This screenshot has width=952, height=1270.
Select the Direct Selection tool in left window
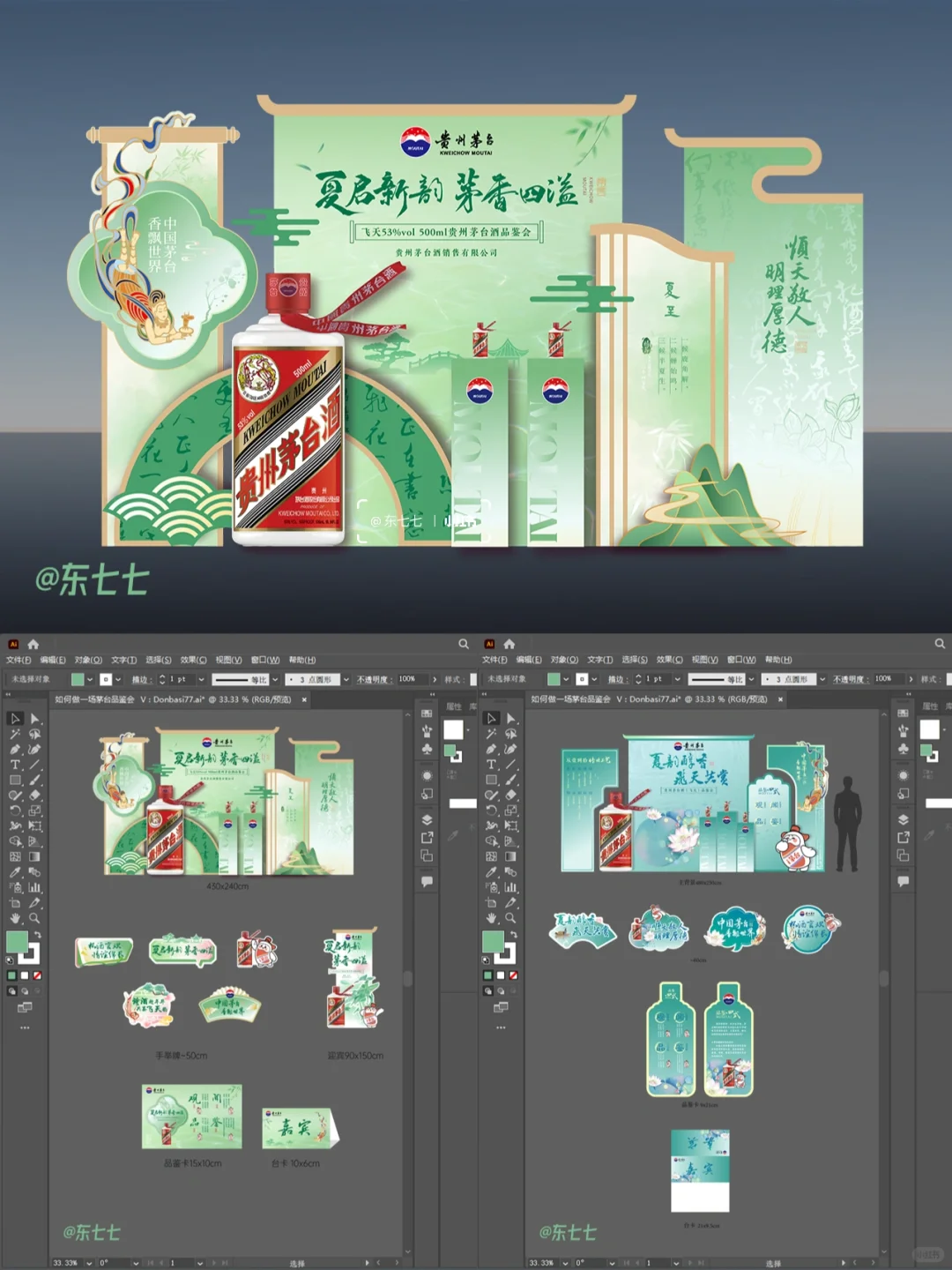[35, 719]
